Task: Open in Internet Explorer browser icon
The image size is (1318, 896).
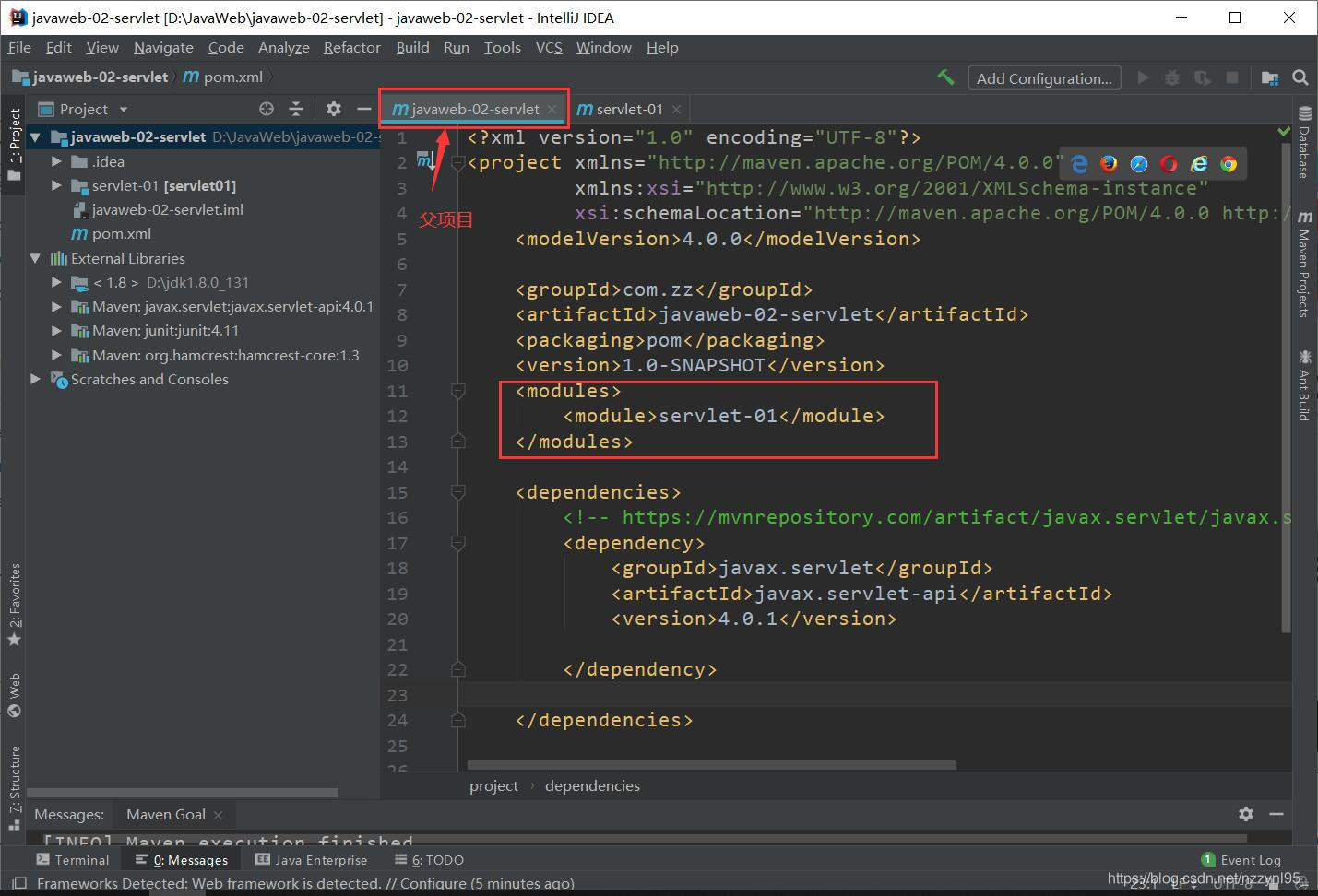Action: tap(1199, 164)
